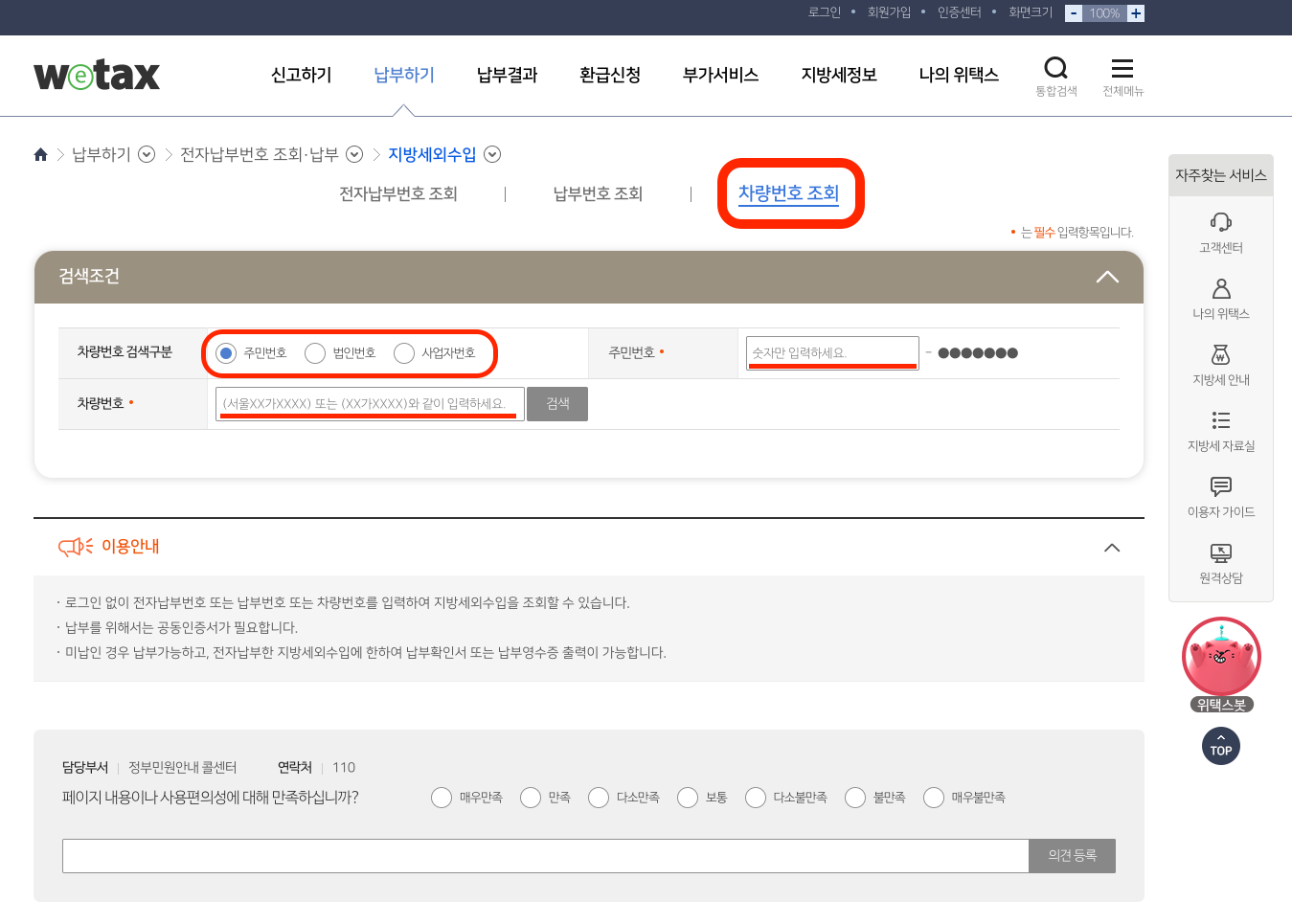Select the 법인번호 radio button
1292x924 pixels.
point(315,352)
